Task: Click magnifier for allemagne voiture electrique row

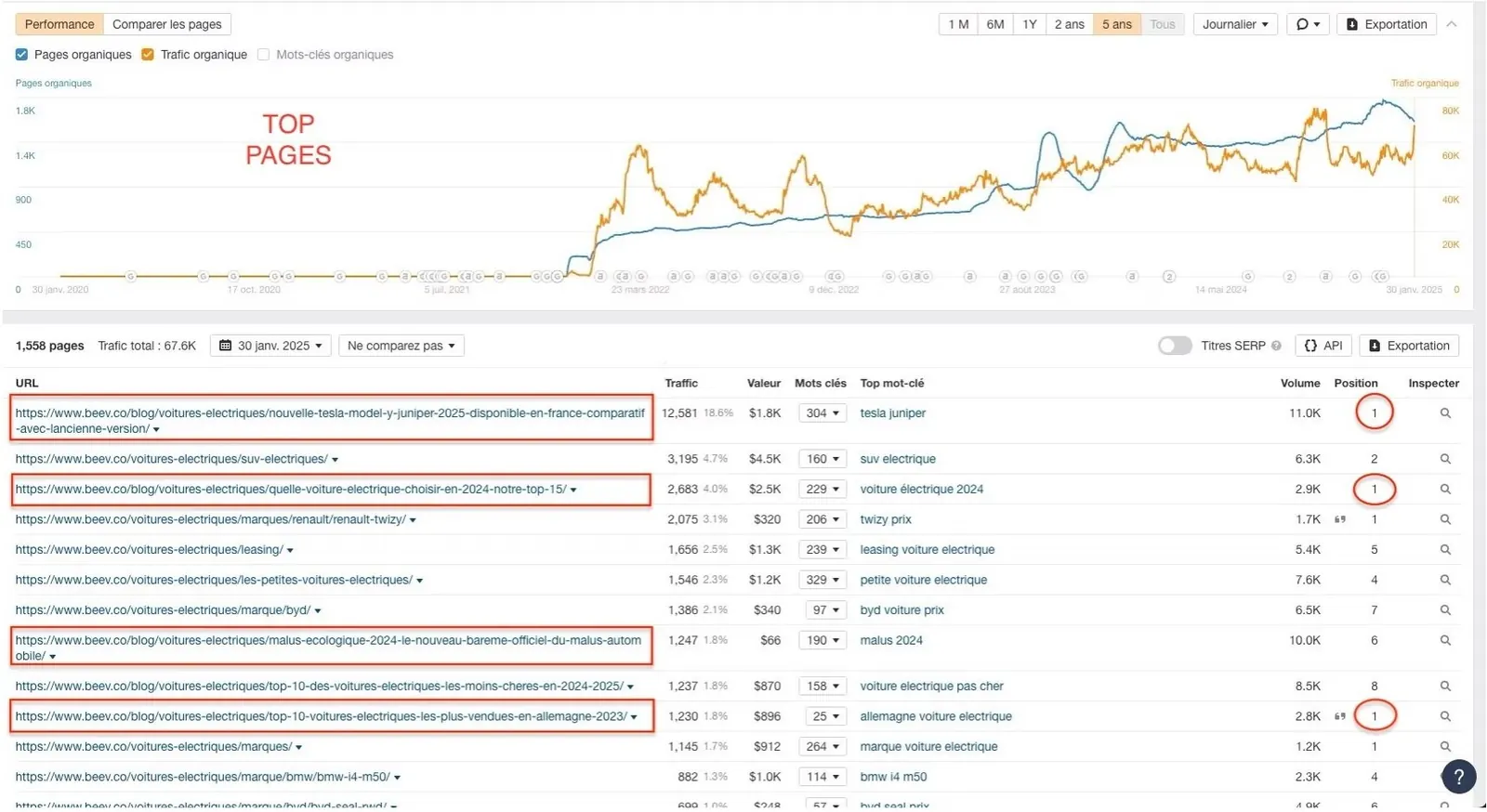Action: pos(1445,716)
